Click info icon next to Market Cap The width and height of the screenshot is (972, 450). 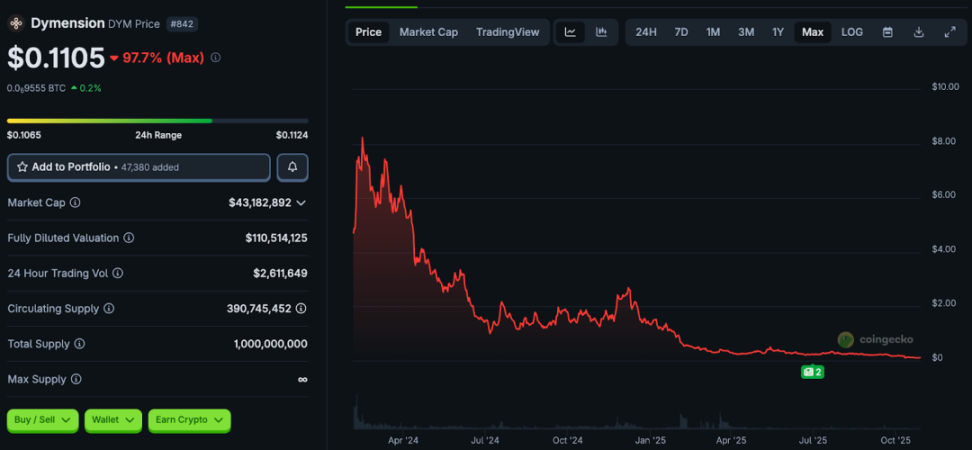[75, 203]
